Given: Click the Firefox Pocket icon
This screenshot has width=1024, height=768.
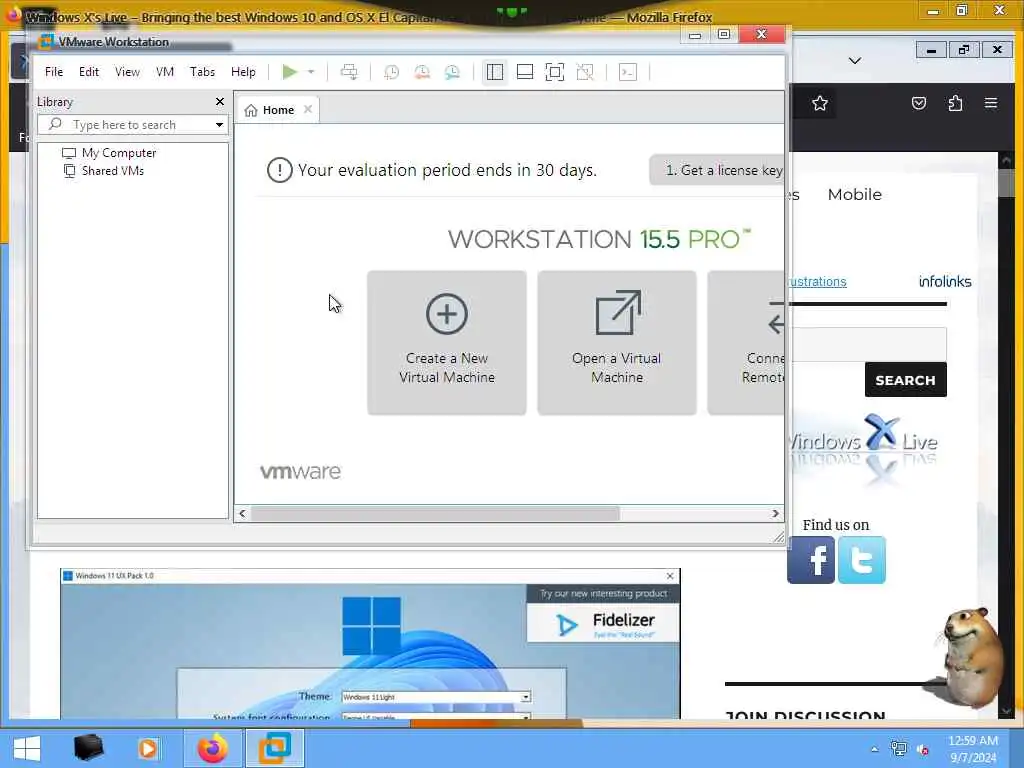Looking at the screenshot, I should [x=919, y=103].
